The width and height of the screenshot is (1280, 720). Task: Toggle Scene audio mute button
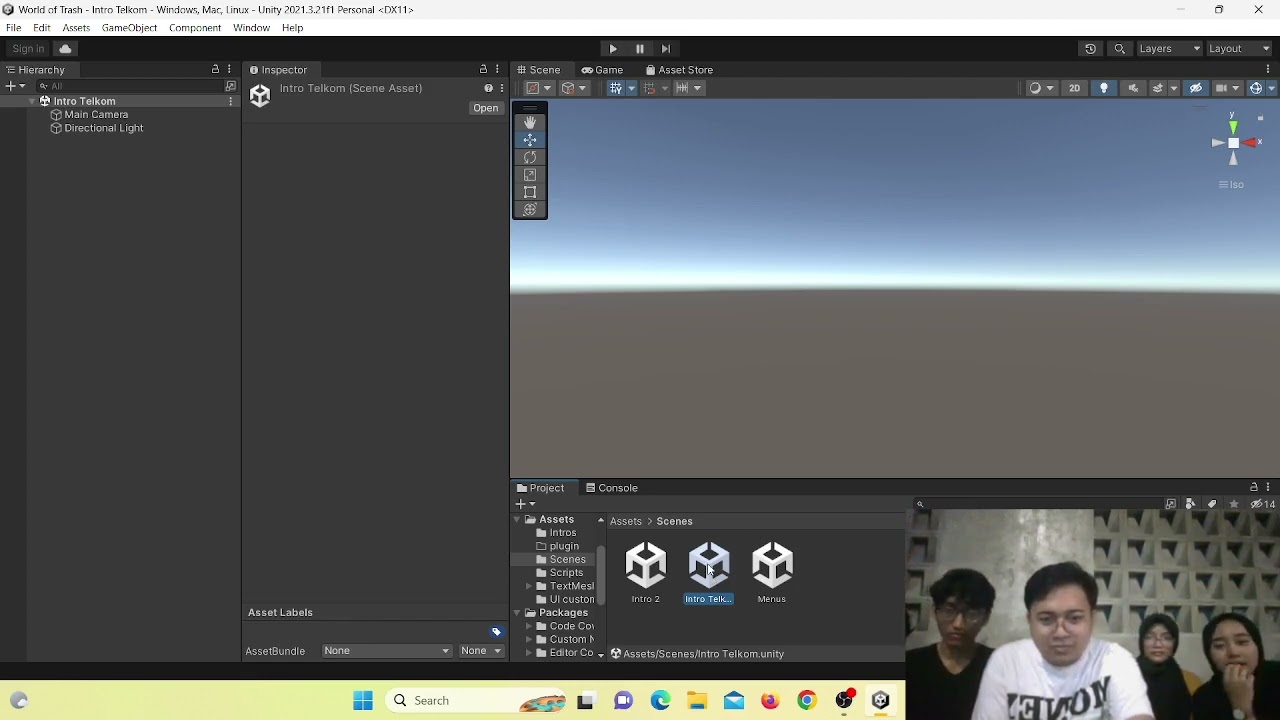[x=1133, y=88]
